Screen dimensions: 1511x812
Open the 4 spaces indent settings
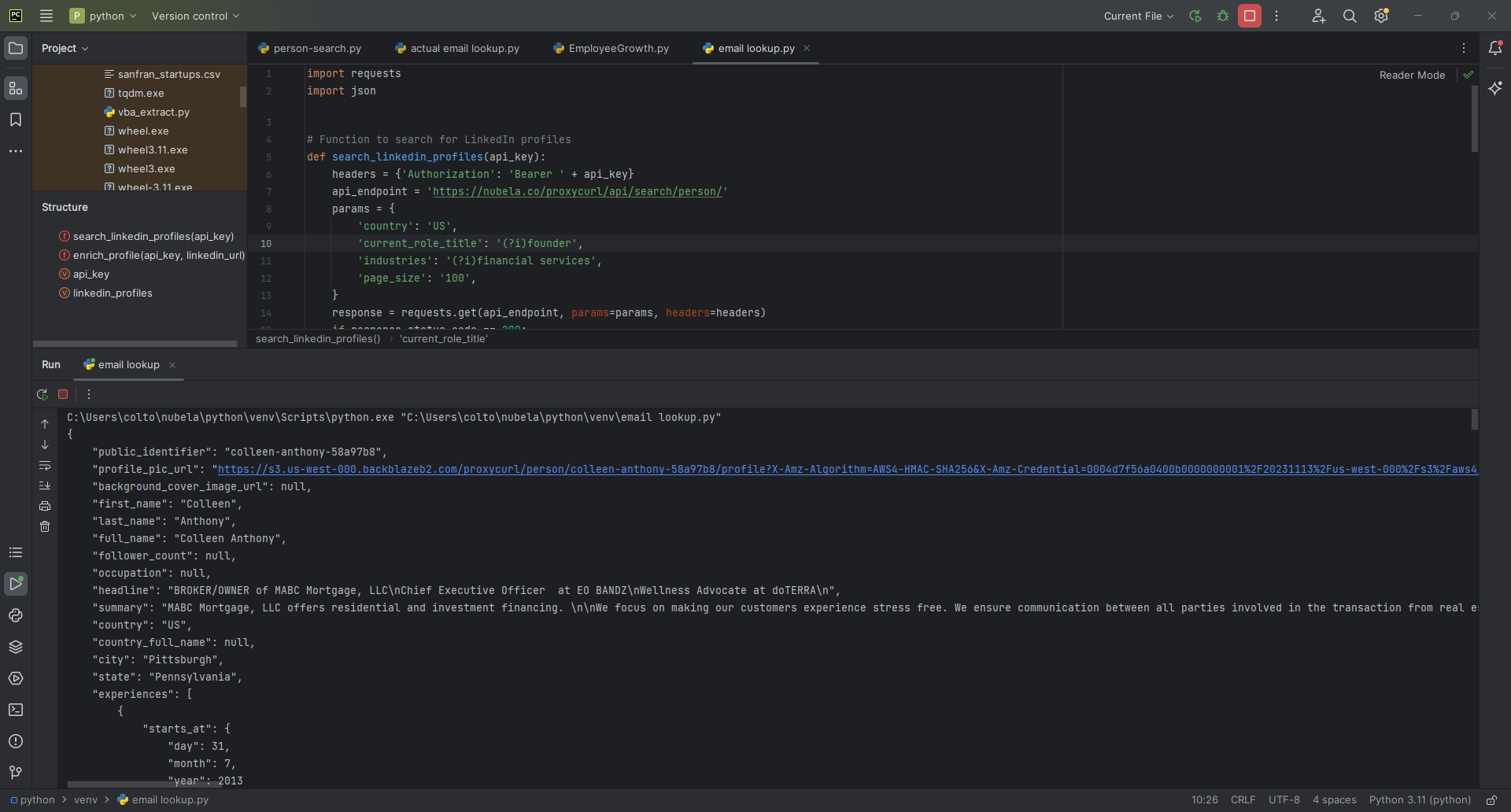coord(1334,800)
